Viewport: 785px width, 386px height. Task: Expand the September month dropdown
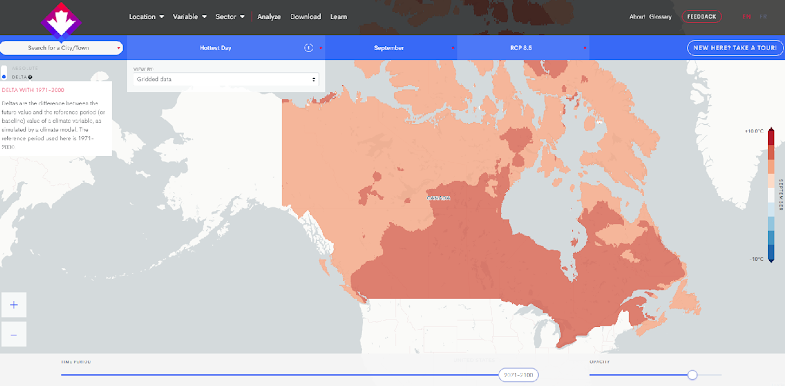tap(391, 48)
